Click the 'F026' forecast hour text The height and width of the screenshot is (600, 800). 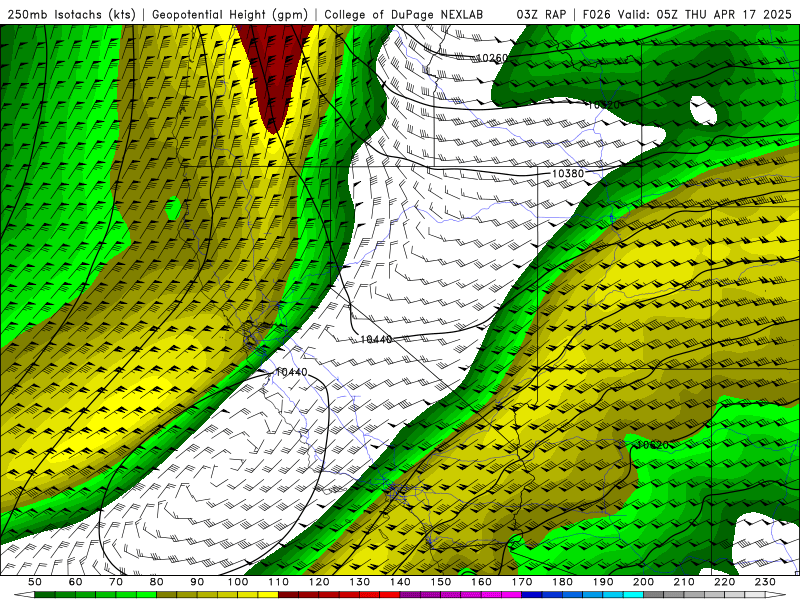pos(597,14)
